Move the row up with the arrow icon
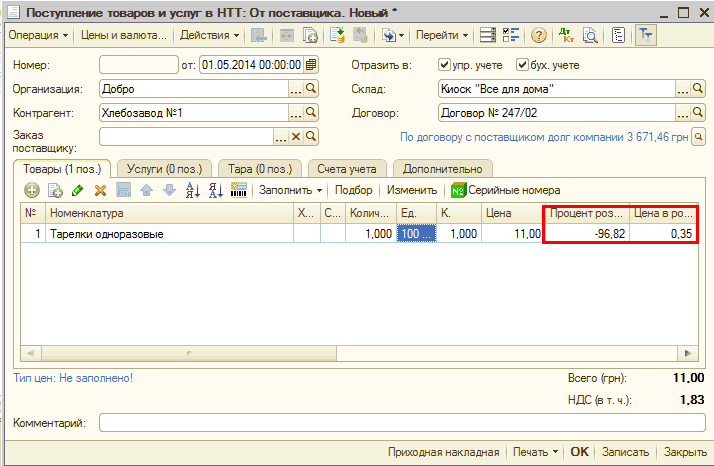Image resolution: width=714 pixels, height=466 pixels. [146, 190]
